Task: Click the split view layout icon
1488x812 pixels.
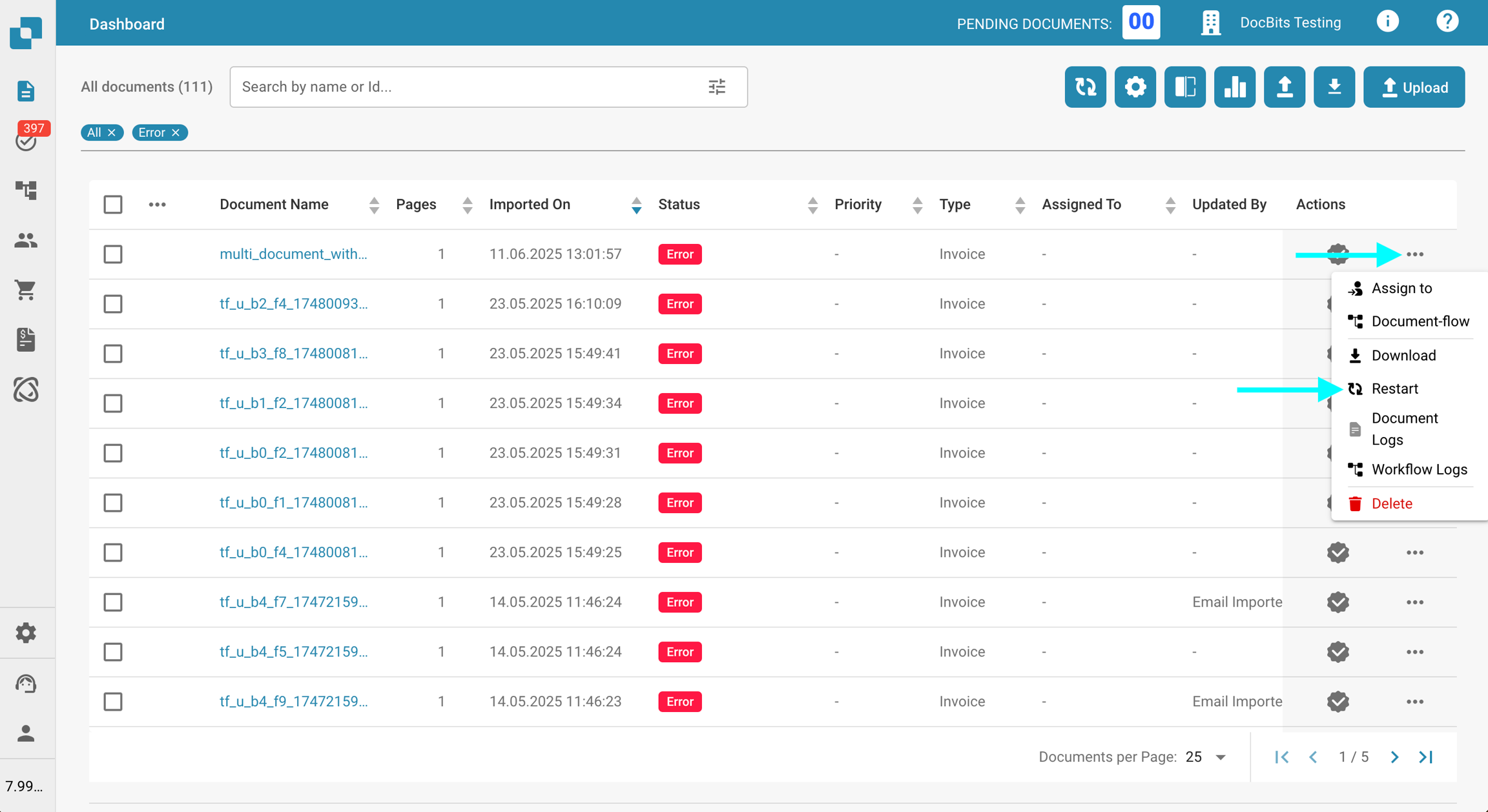Action: tap(1184, 87)
